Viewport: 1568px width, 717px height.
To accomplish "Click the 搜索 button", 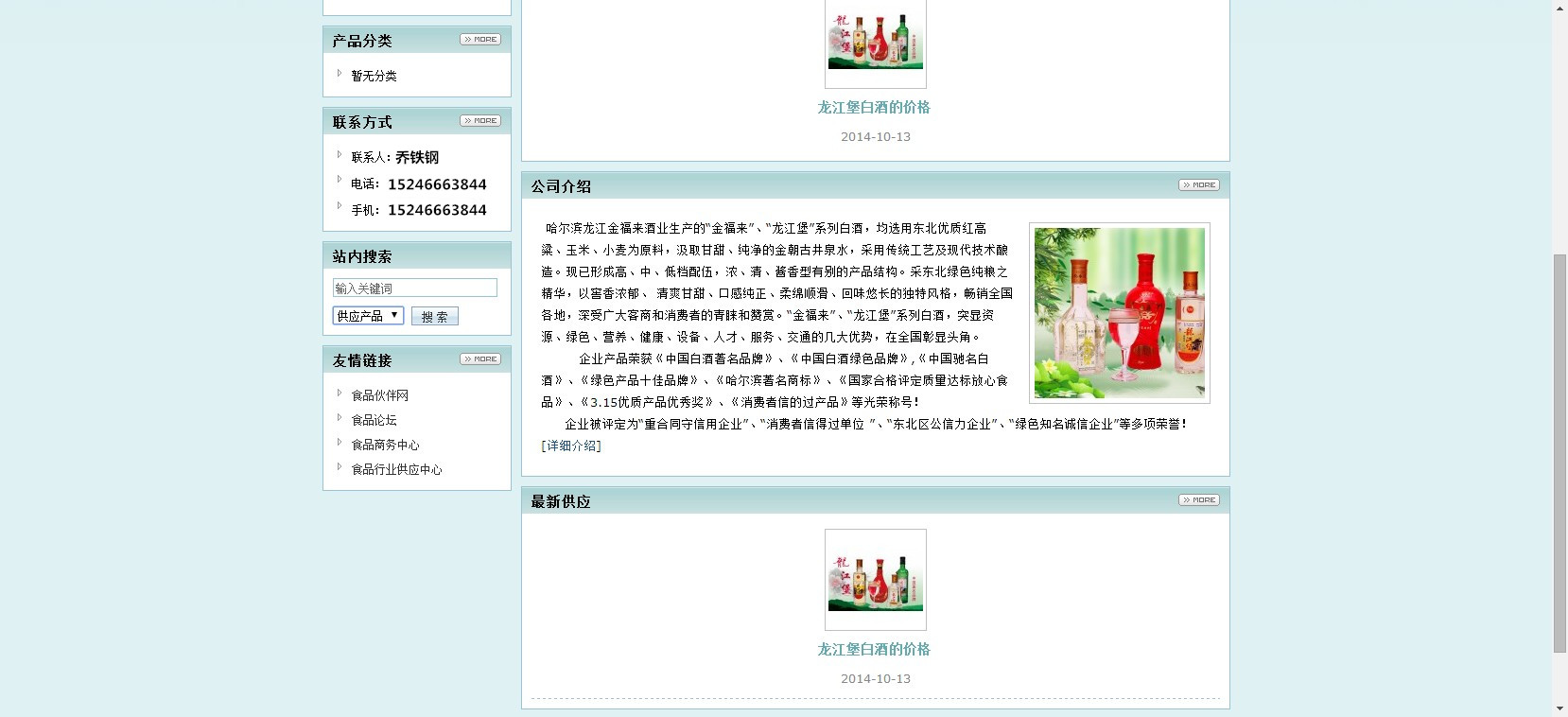I will tap(435, 317).
